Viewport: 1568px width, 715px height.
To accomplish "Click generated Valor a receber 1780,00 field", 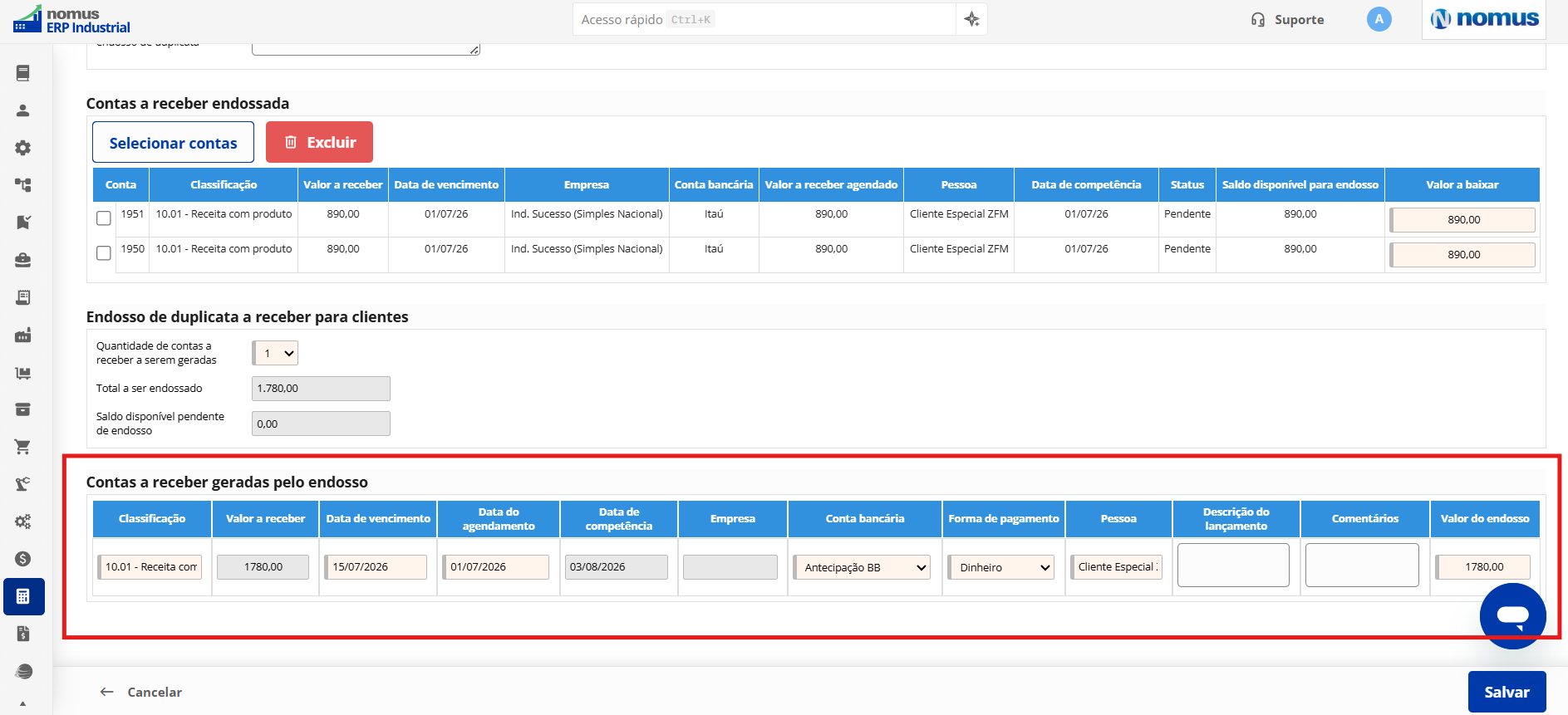I will point(263,567).
